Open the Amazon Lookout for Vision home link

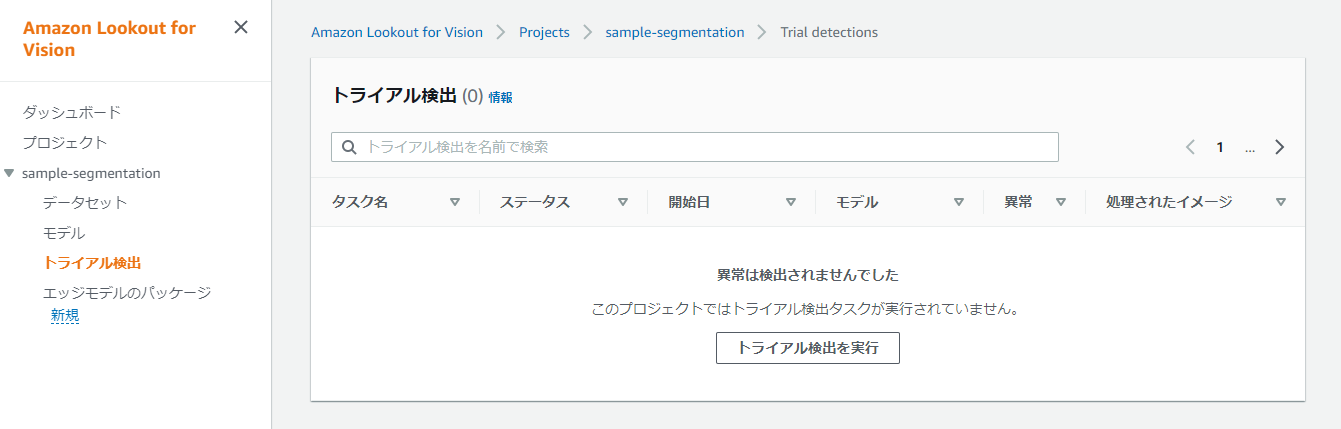coord(109,39)
